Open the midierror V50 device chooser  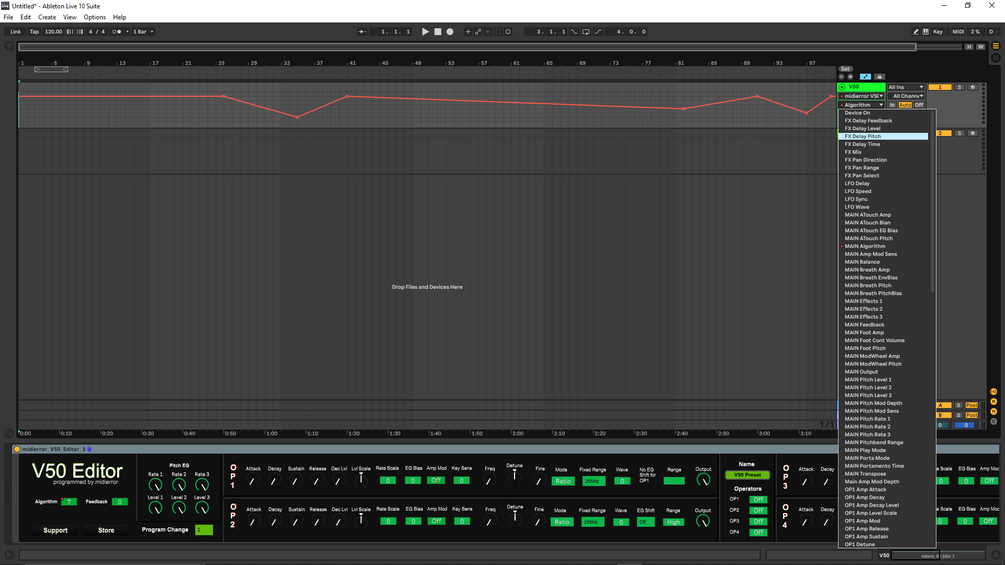pos(862,96)
